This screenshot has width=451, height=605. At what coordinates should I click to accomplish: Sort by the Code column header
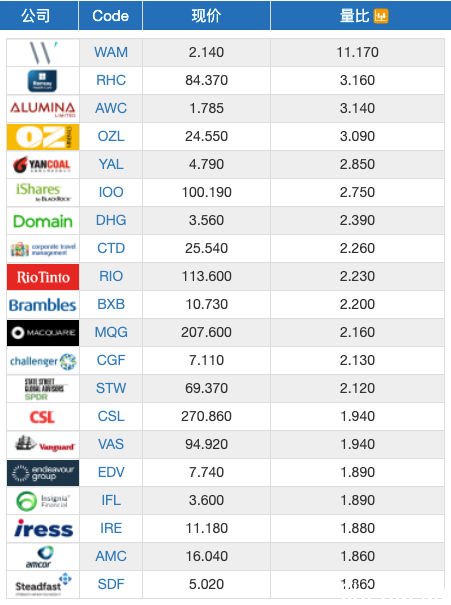click(x=110, y=15)
